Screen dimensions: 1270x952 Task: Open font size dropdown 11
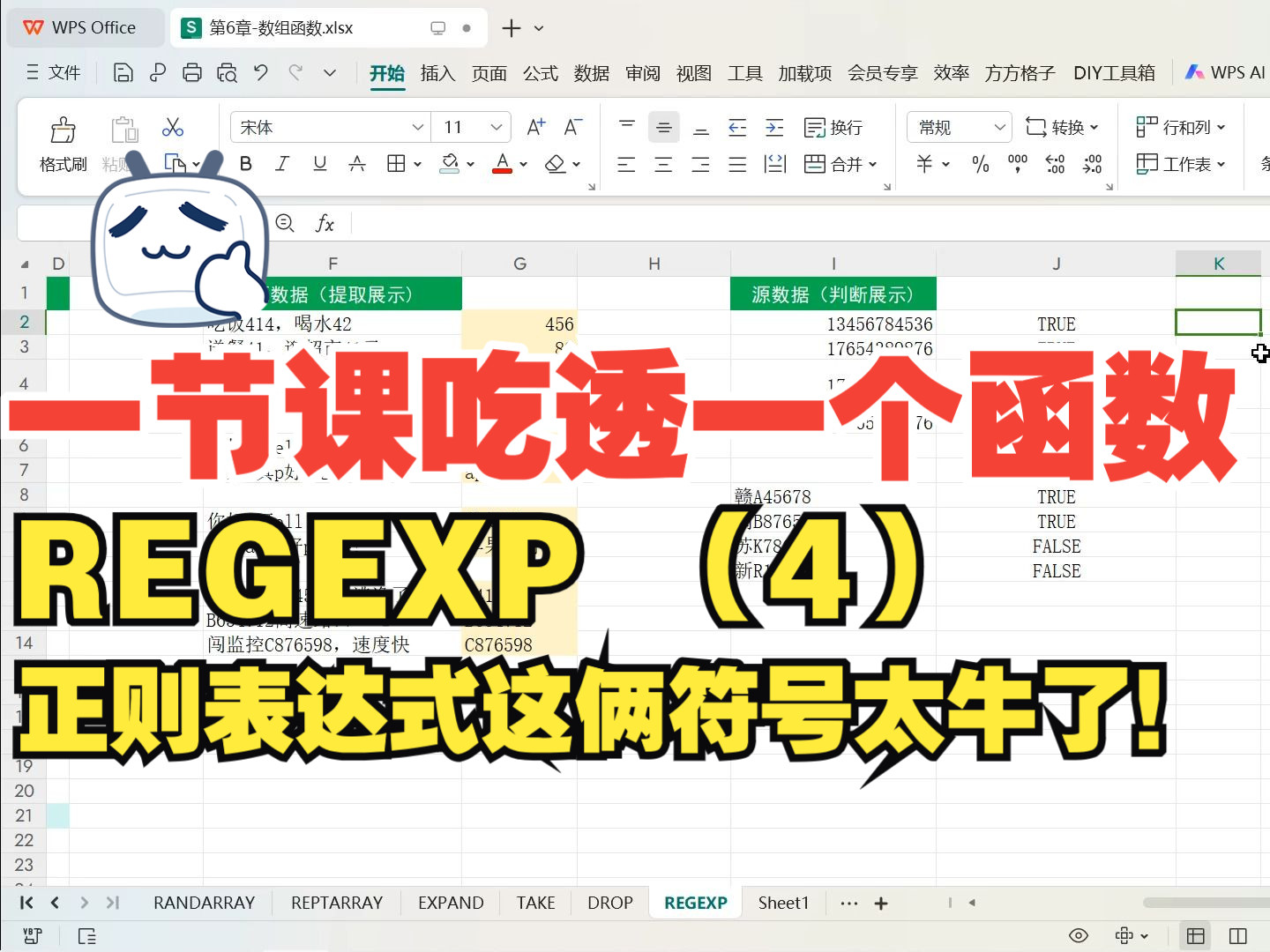coord(497,128)
